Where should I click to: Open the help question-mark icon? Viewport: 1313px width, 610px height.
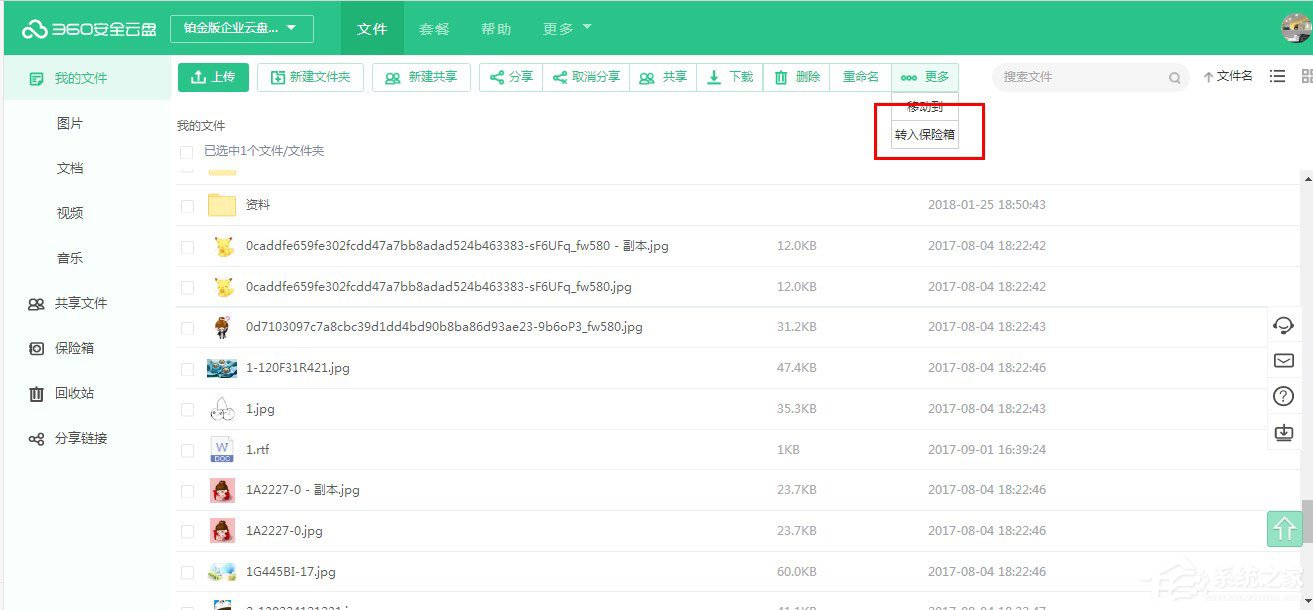click(1285, 395)
